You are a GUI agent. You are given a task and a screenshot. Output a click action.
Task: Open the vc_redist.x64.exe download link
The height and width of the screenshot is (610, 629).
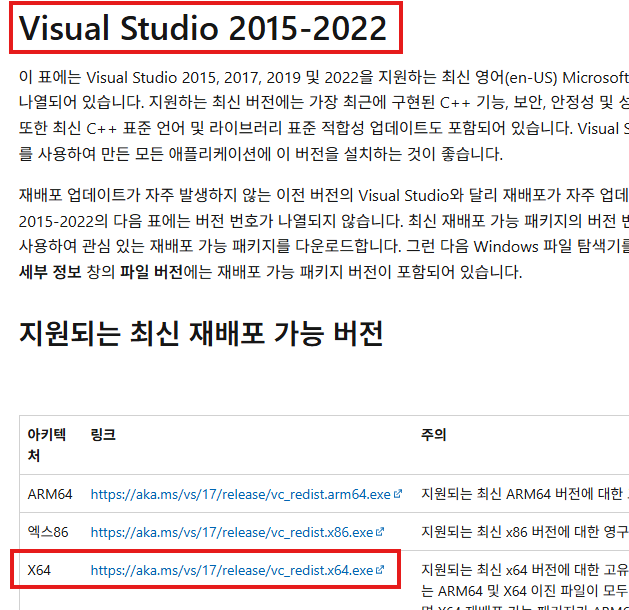pos(232,570)
